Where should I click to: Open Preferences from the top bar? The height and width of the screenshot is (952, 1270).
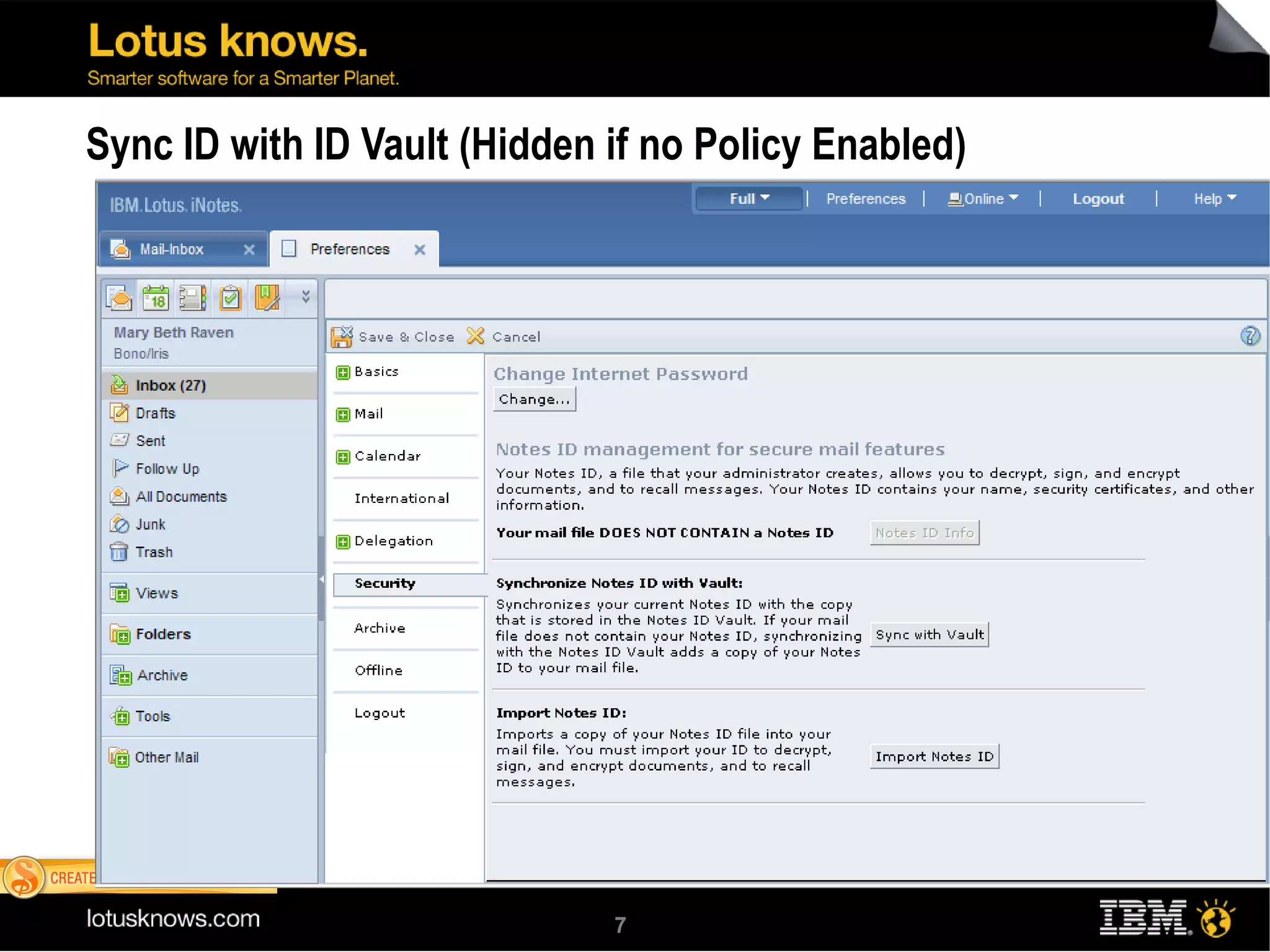(866, 199)
